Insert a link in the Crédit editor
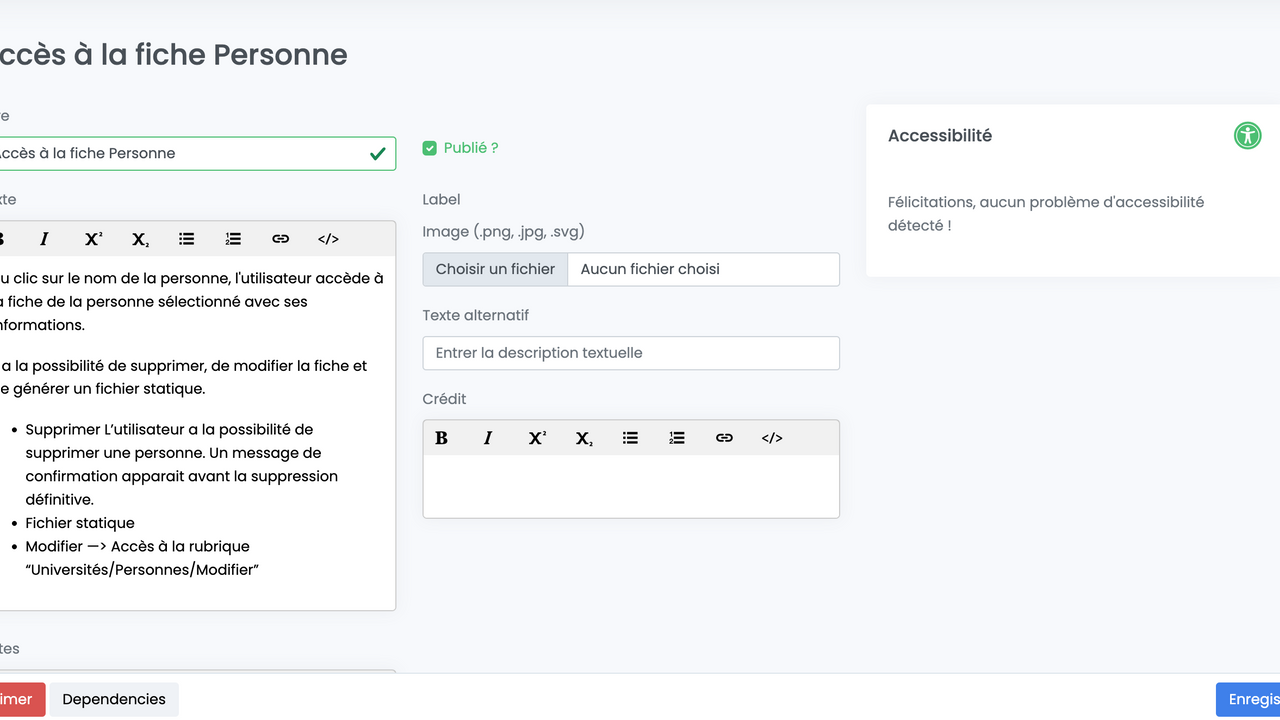This screenshot has height=720, width=1280. (x=724, y=438)
